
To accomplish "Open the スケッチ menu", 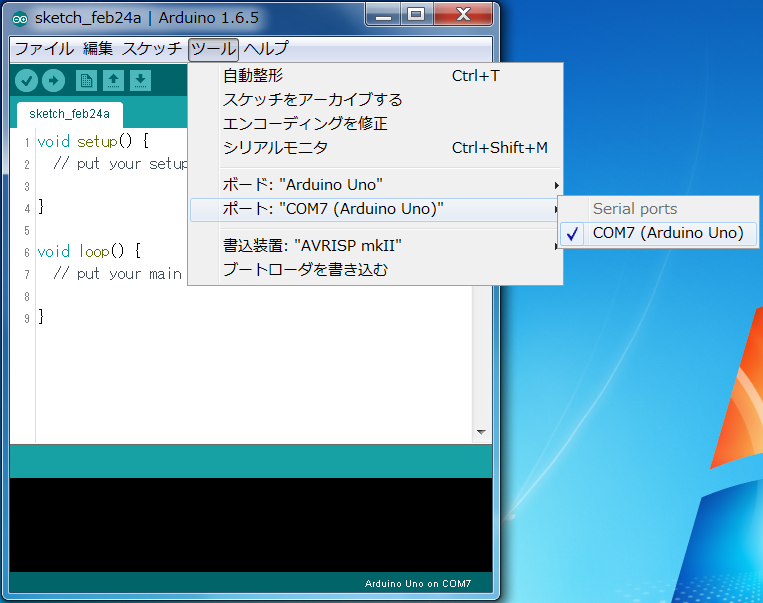I will pos(151,49).
